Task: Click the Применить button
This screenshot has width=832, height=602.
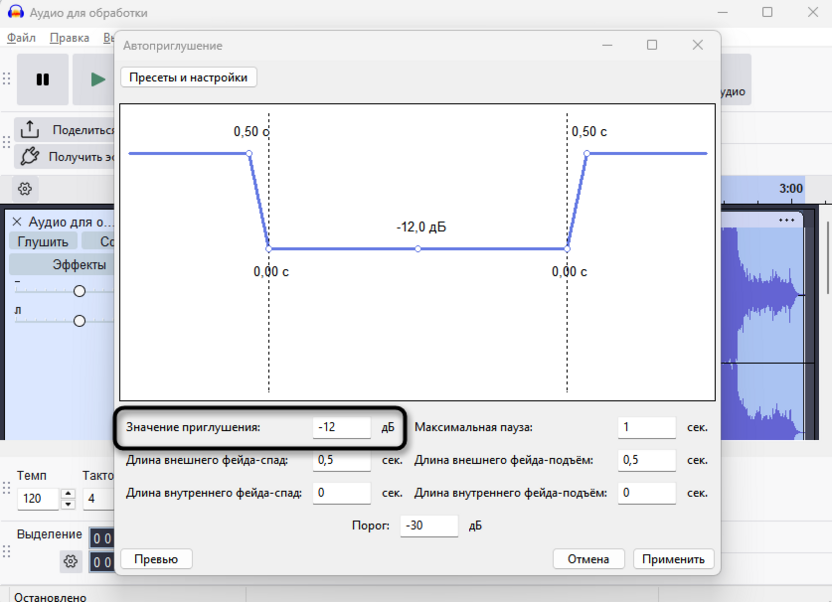Action: (x=673, y=559)
